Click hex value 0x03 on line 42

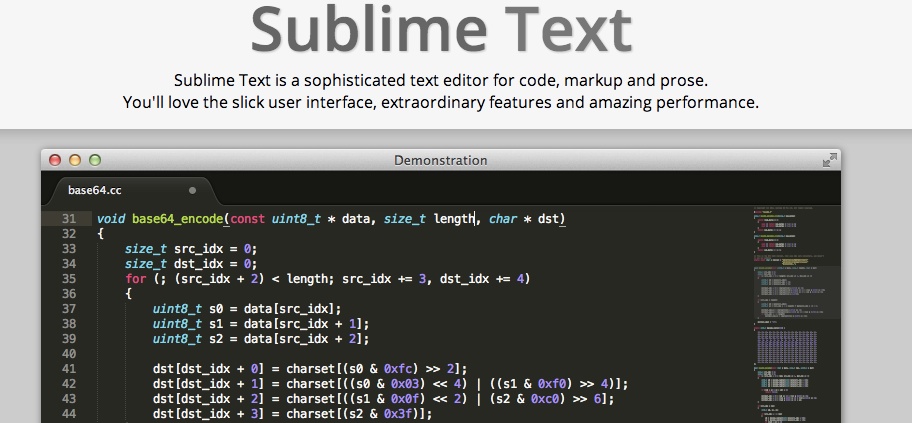(405, 384)
